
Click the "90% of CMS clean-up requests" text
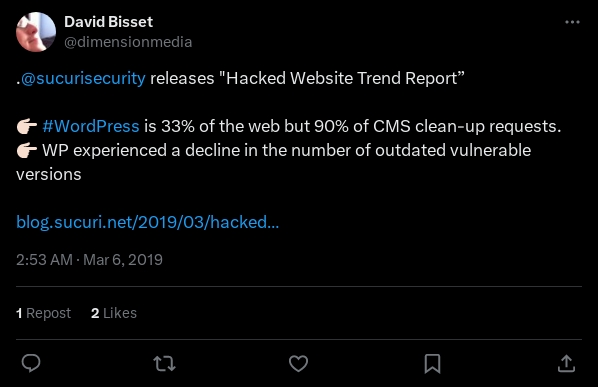(437, 126)
